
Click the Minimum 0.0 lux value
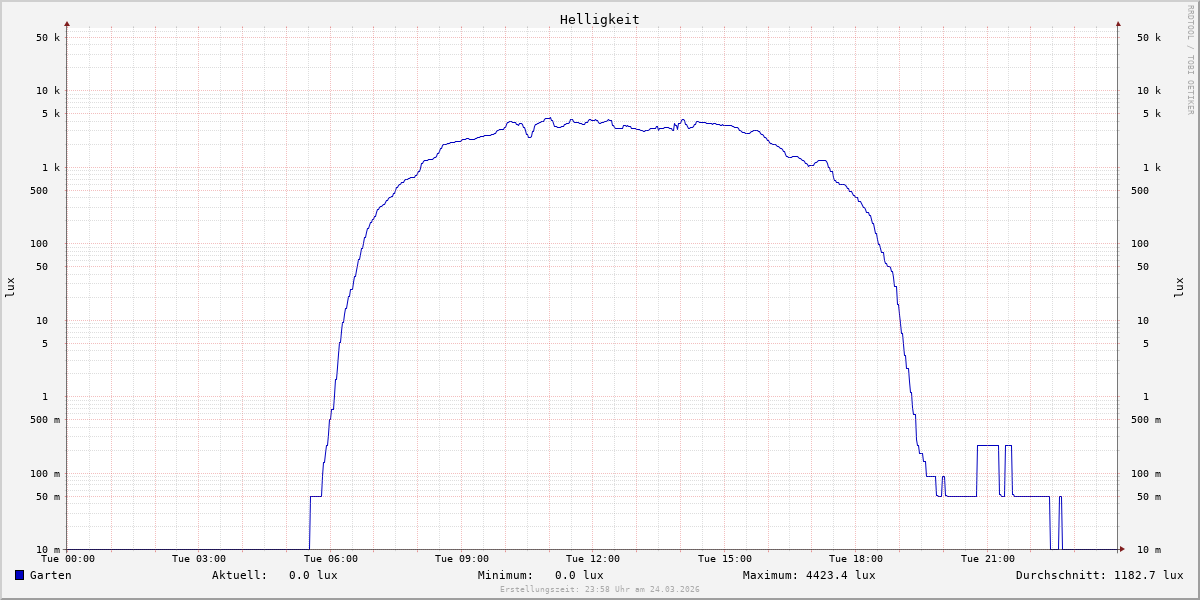(x=579, y=575)
